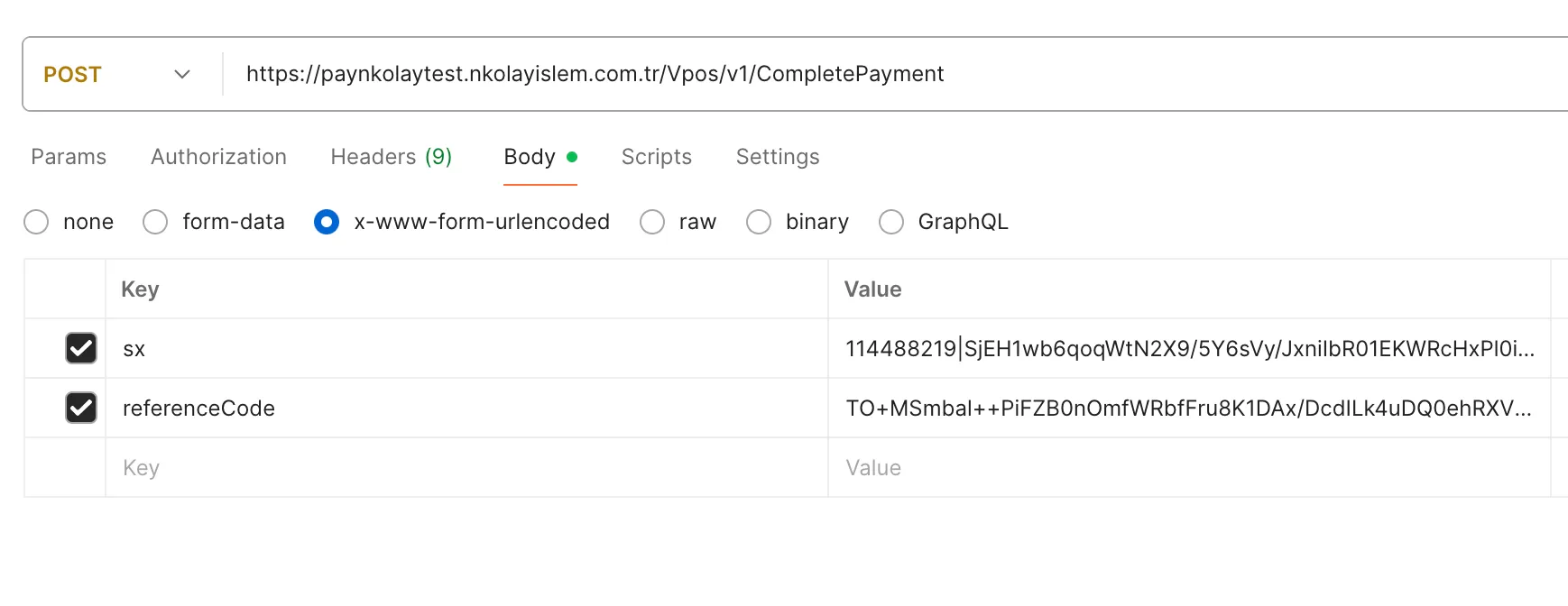Viewport: 1568px width, 606px height.
Task: Choose the raw body option
Action: click(652, 222)
